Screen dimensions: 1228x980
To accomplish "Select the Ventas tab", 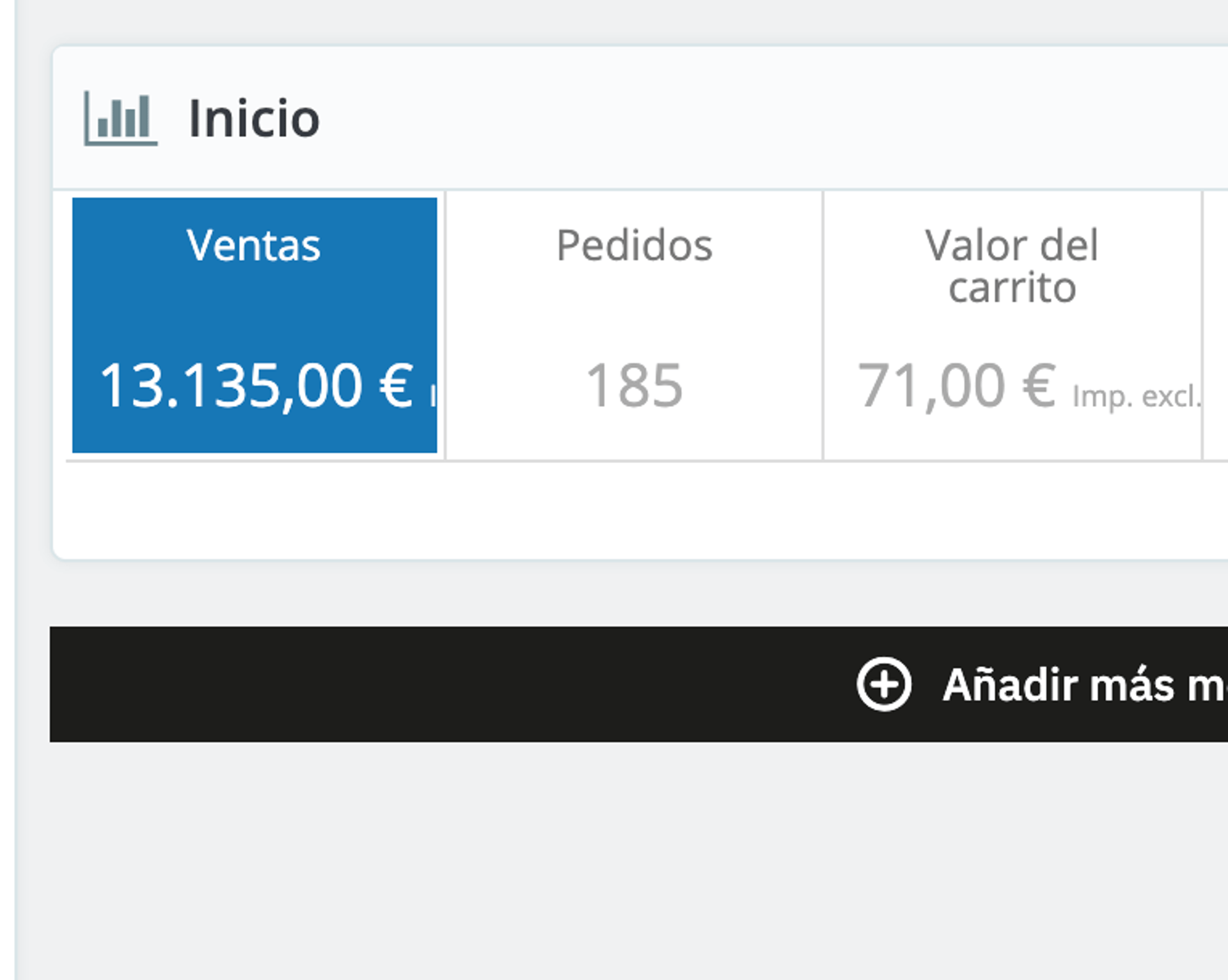I will click(x=255, y=325).
